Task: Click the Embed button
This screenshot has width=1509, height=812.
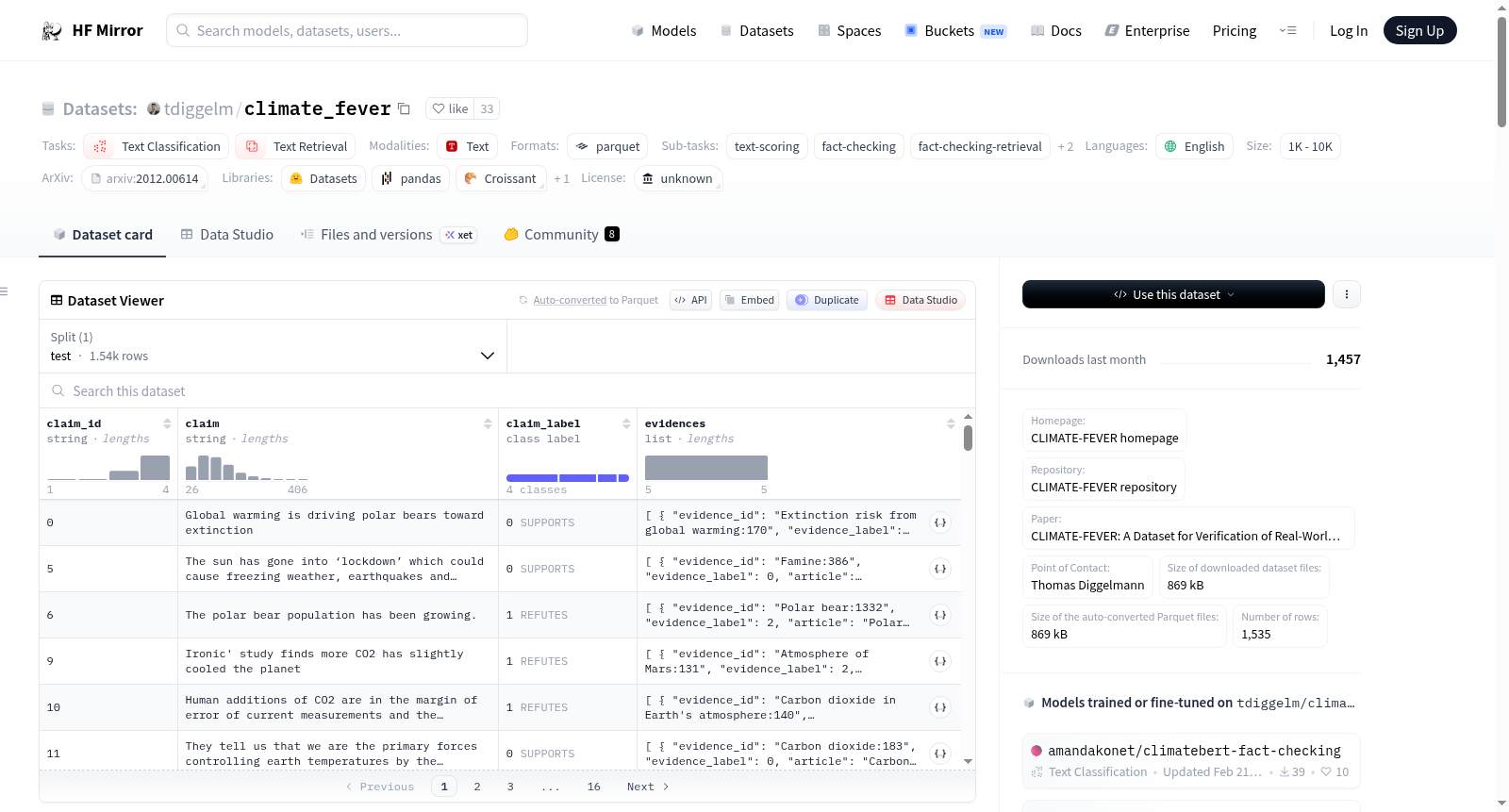Action: (749, 300)
